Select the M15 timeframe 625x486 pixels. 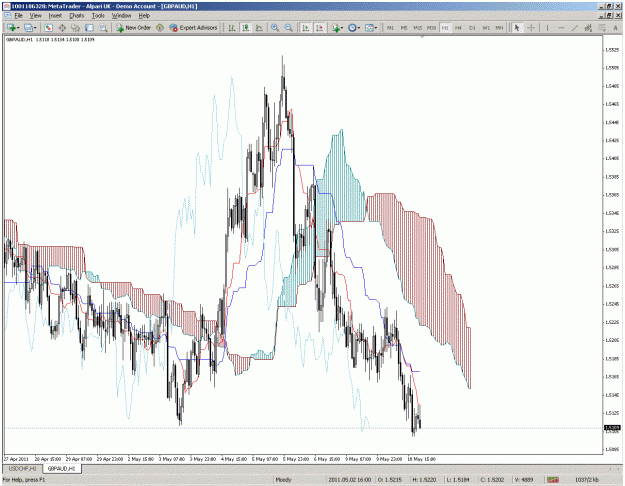[417, 28]
